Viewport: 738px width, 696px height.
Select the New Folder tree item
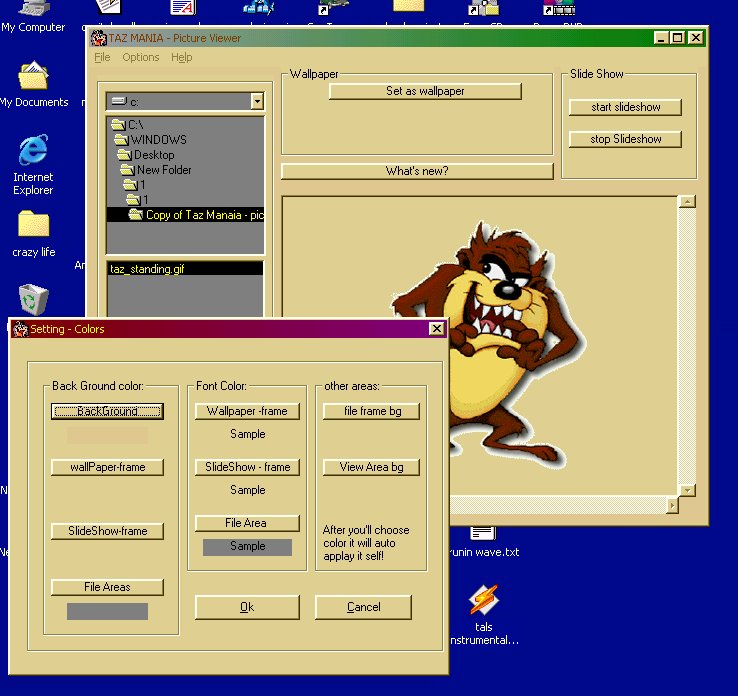coord(164,170)
